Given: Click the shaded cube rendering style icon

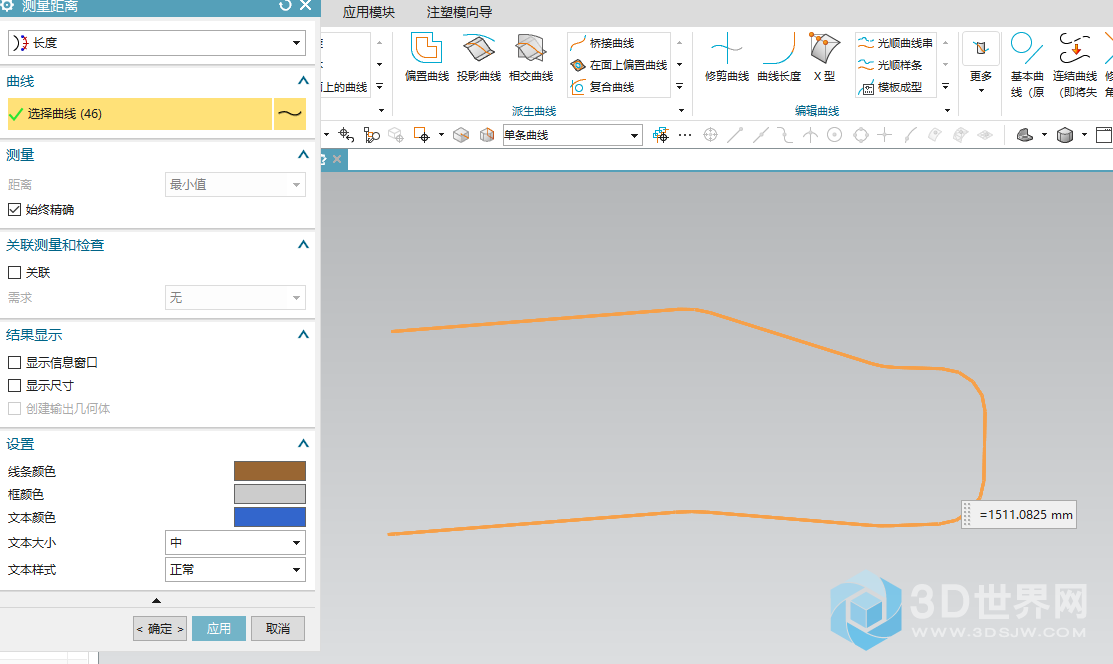Looking at the screenshot, I should point(1065,134).
